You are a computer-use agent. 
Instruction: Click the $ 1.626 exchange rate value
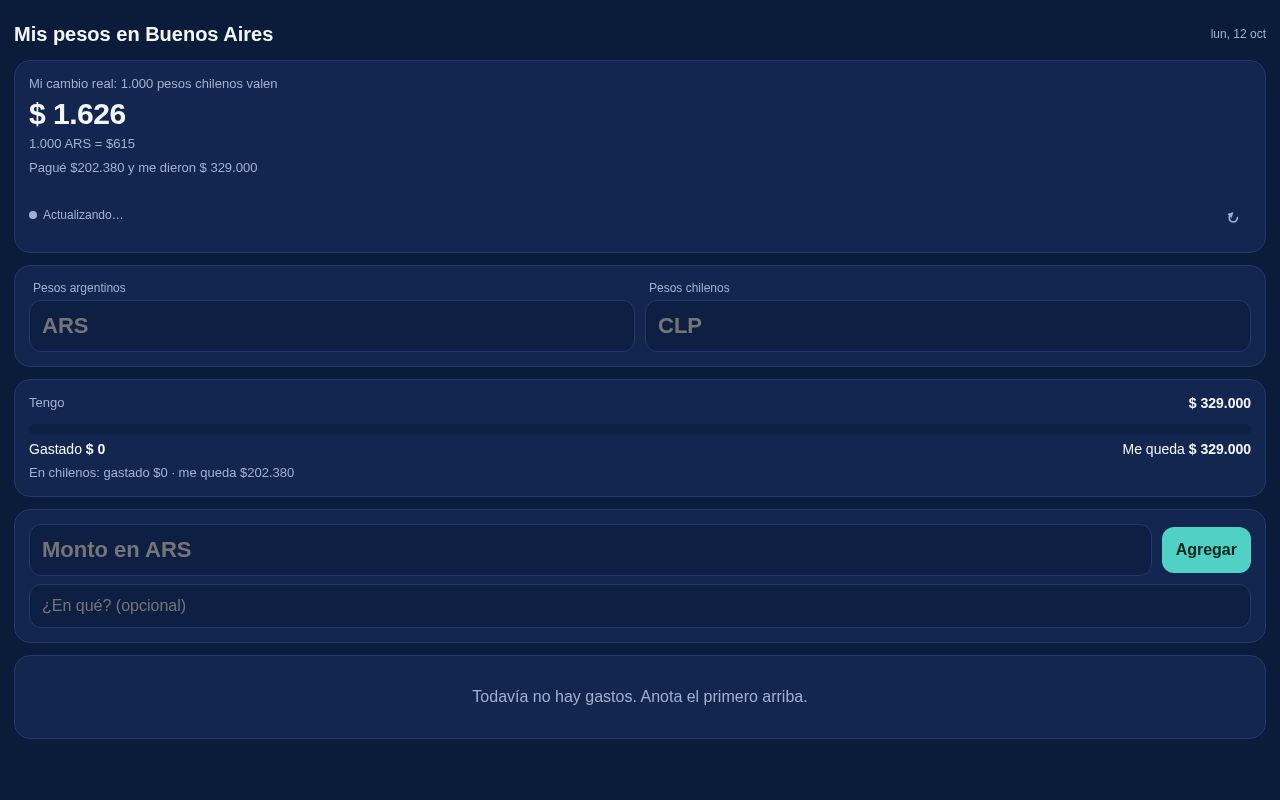tap(77, 114)
